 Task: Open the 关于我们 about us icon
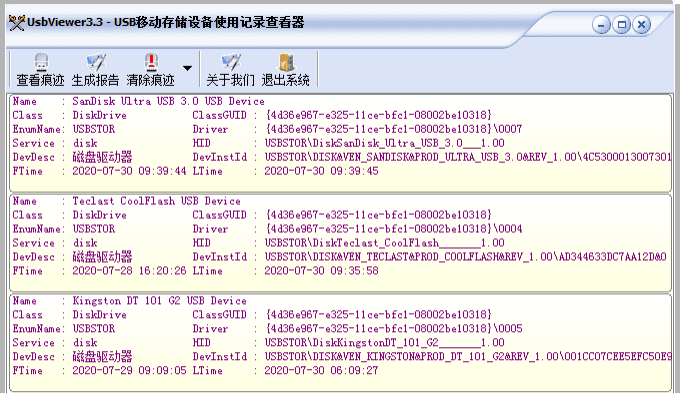click(231, 62)
